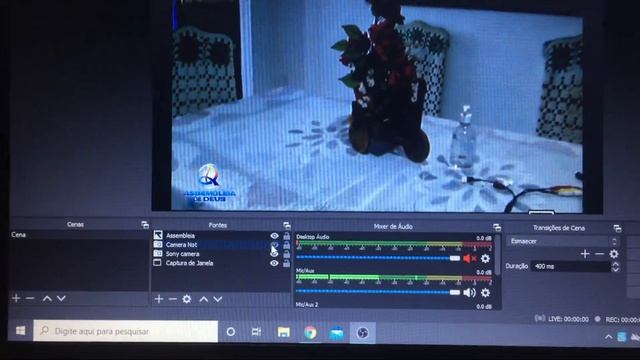Viewport: 640px width, 360px height.
Task: Lock the Camera Not source
Action: pyautogui.click(x=287, y=245)
